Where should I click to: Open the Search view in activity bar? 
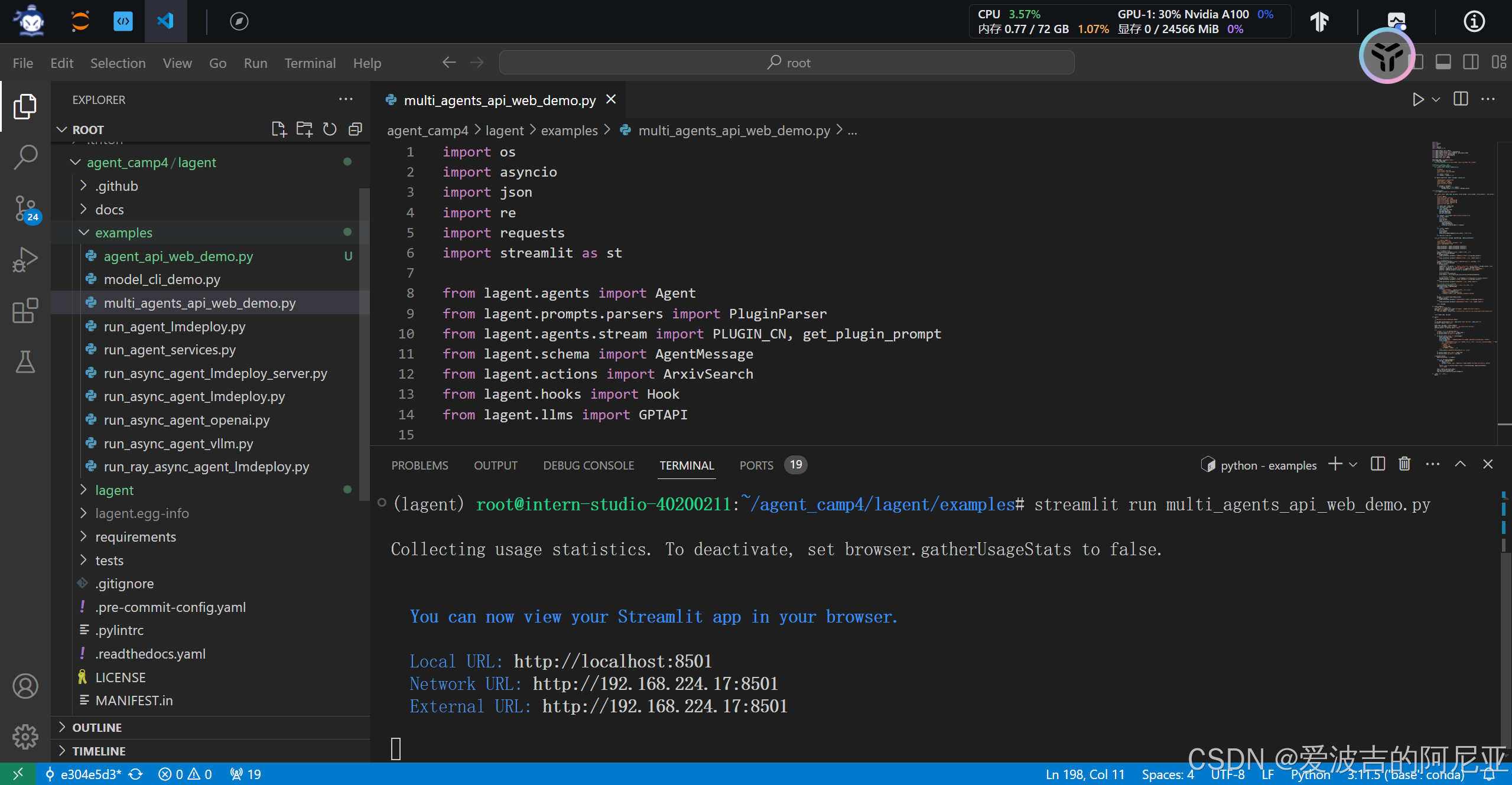pyautogui.click(x=25, y=157)
